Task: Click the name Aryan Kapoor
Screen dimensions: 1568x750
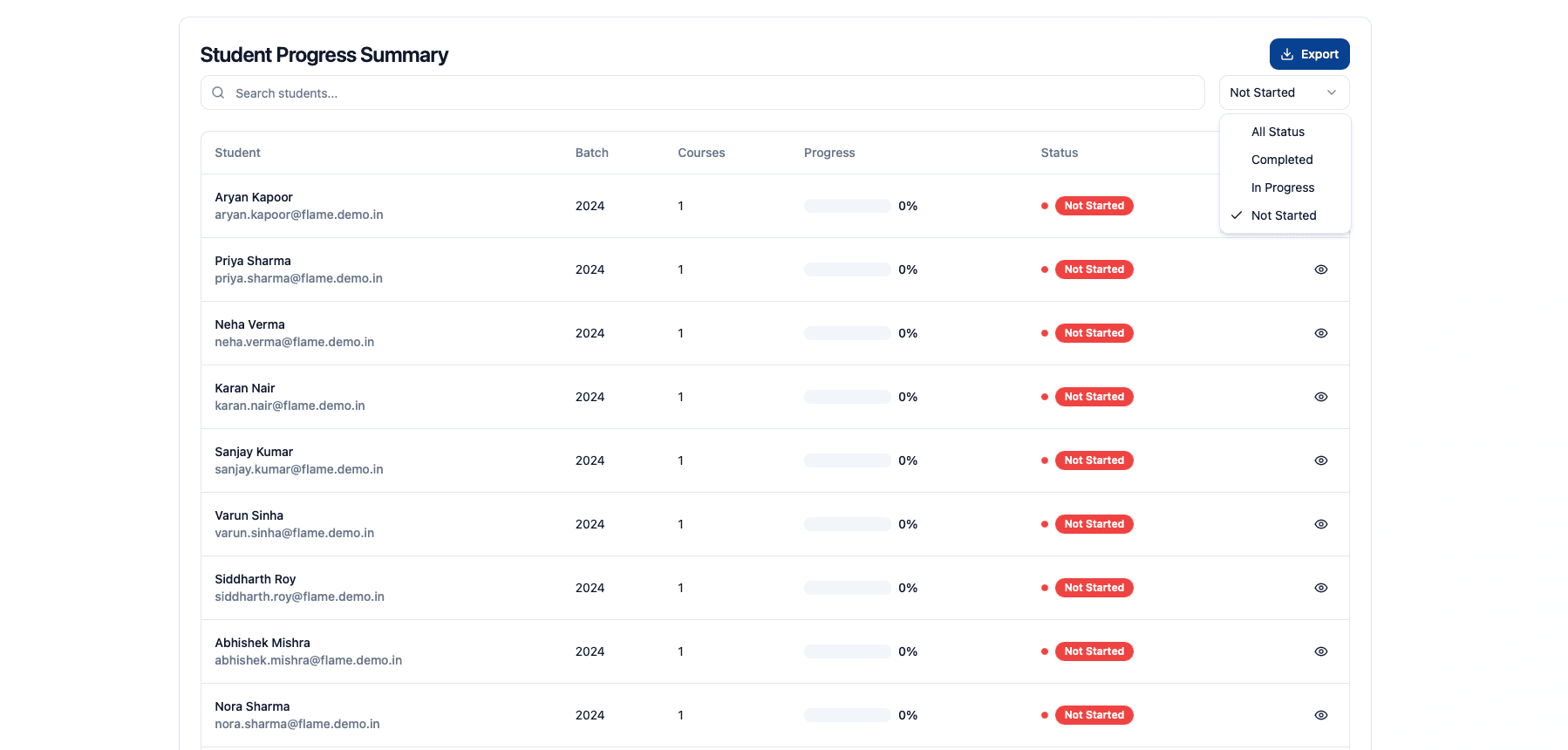Action: click(254, 197)
